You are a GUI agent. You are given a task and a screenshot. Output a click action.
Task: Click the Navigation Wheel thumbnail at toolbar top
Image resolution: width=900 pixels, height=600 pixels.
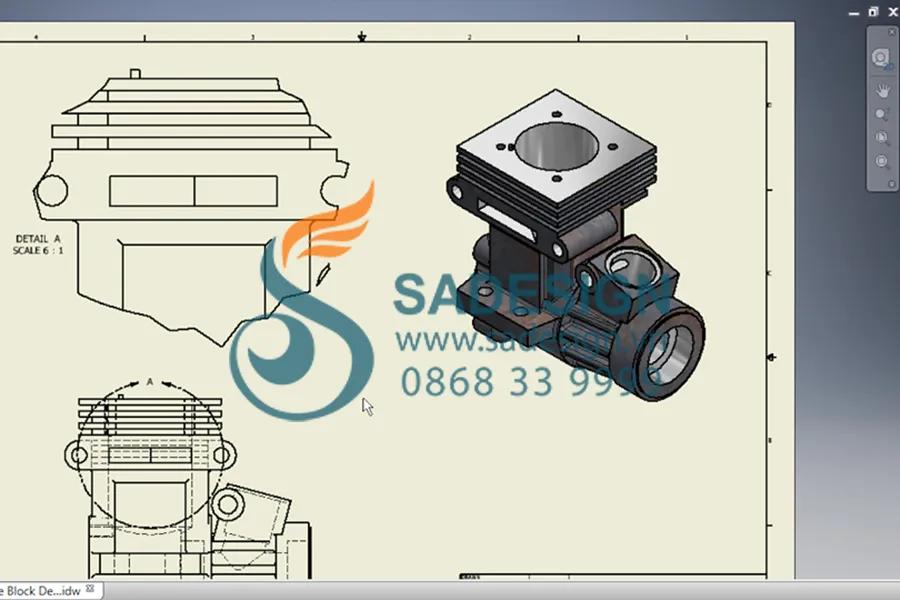pos(878,57)
